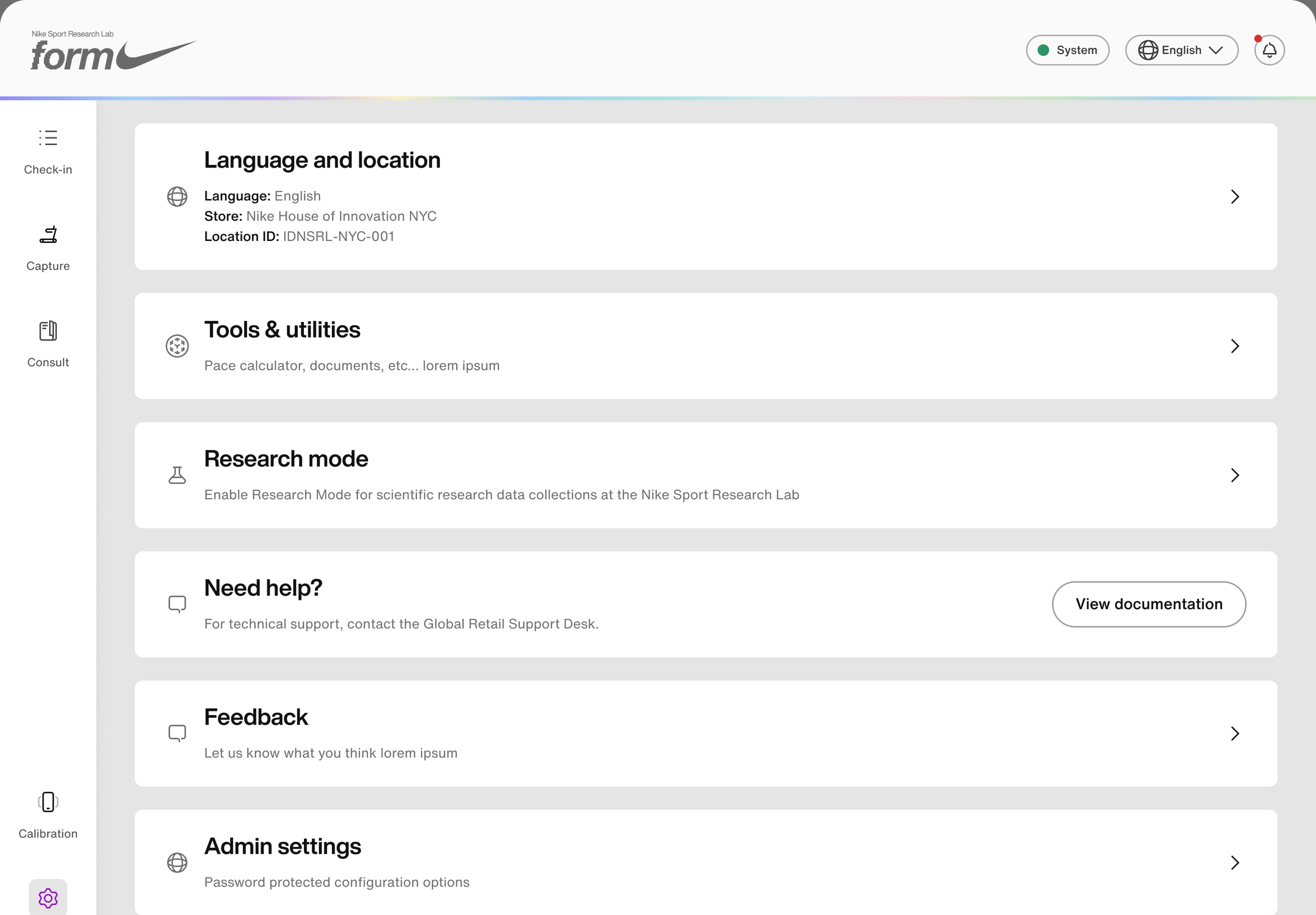The width and height of the screenshot is (1316, 915).
Task: Expand Tools & utilities chevron
Action: tap(1235, 346)
